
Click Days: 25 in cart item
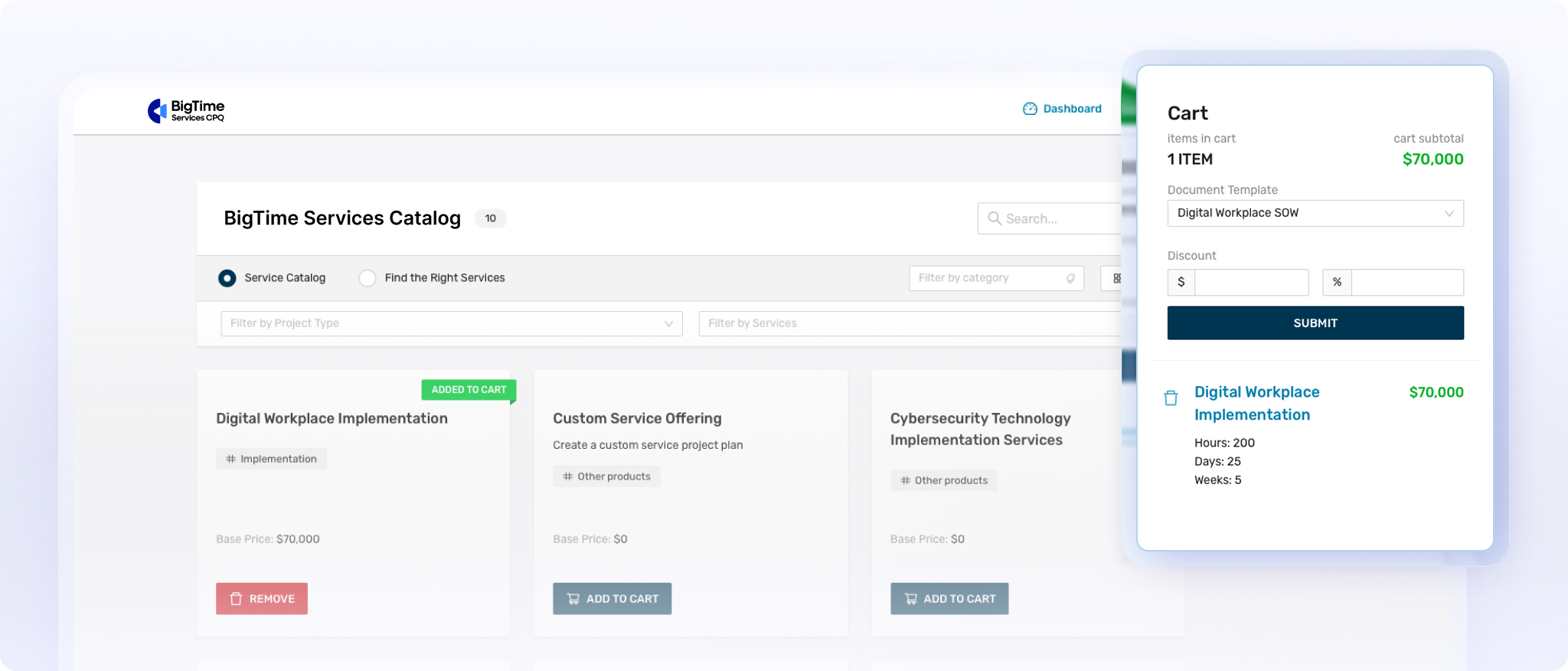[x=1217, y=461]
